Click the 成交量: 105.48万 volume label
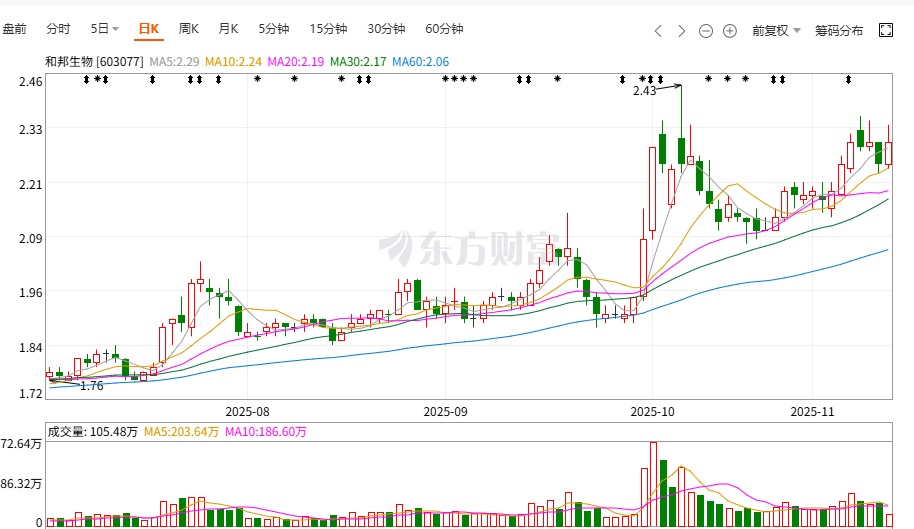914x529 pixels. 93,432
